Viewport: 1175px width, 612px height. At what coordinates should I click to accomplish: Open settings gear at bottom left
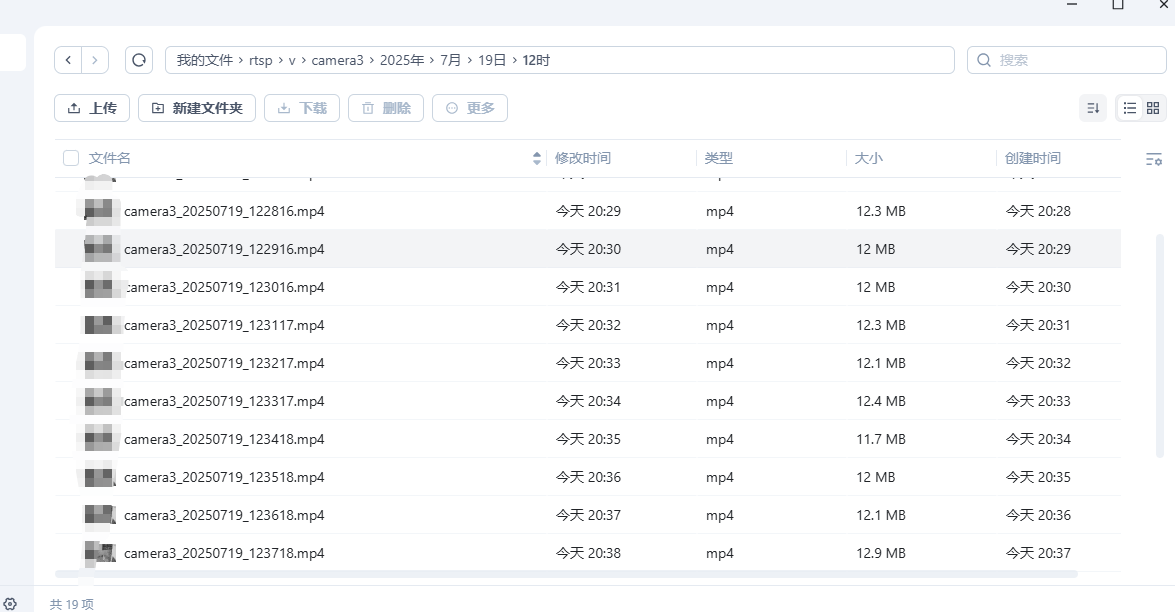point(10,604)
